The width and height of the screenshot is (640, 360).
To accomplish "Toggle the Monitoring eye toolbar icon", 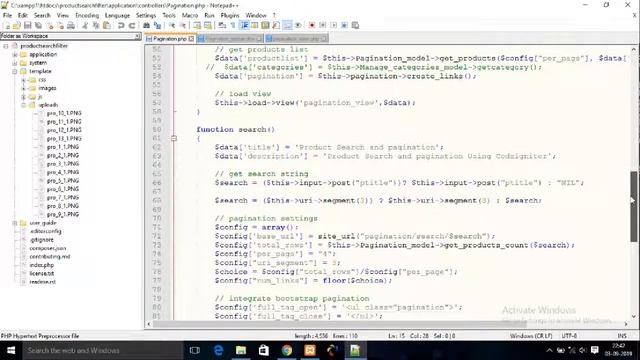I will click(x=298, y=25).
